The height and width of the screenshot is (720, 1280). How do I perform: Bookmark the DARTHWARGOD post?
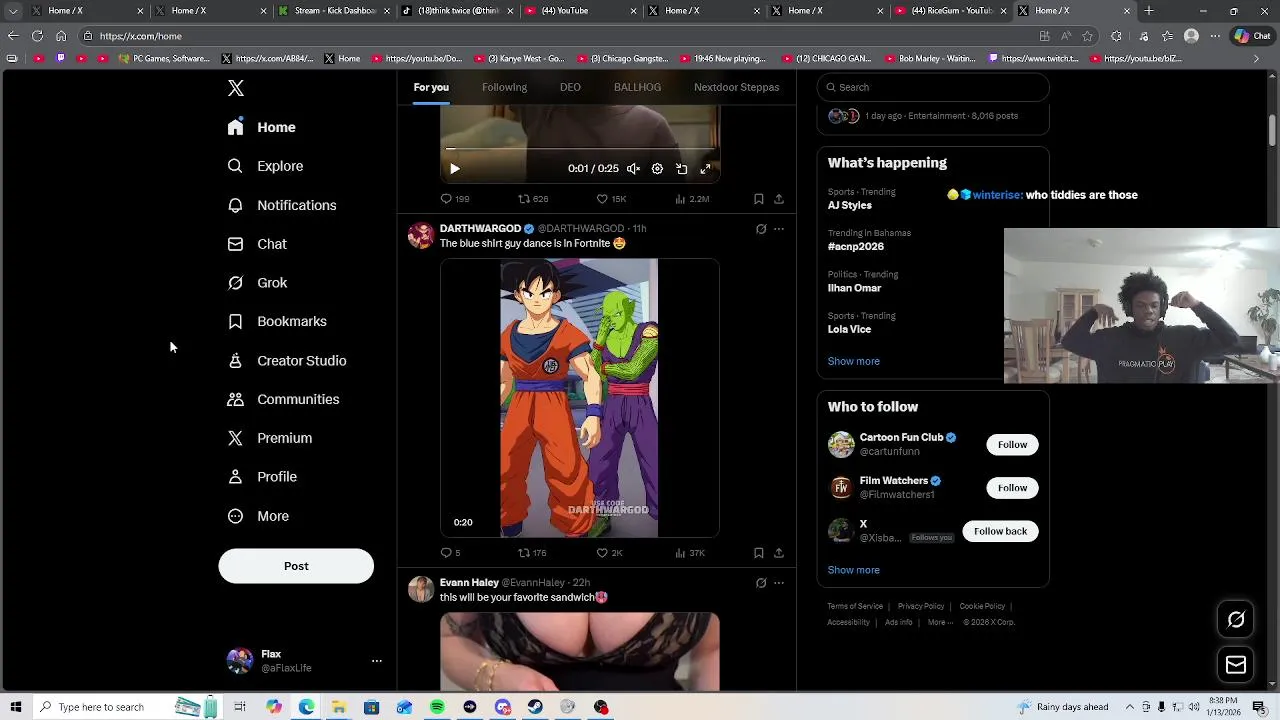click(x=759, y=553)
